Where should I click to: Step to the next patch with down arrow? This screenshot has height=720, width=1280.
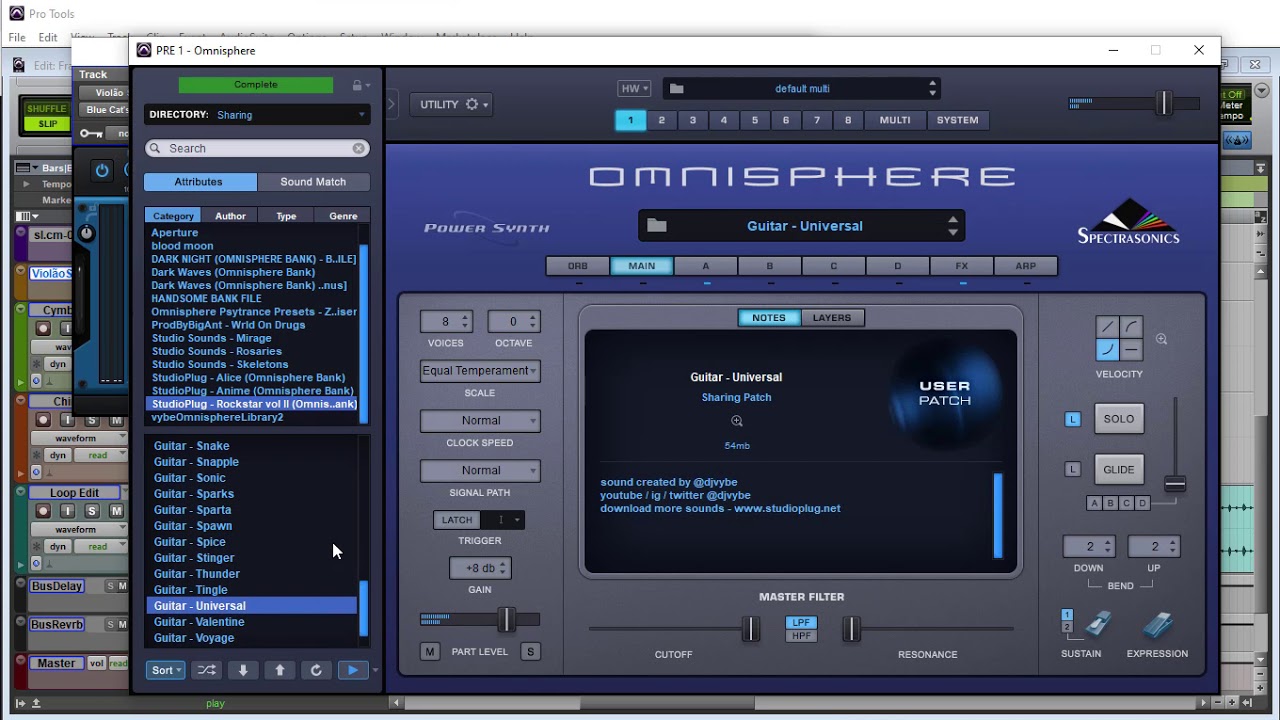(x=243, y=670)
